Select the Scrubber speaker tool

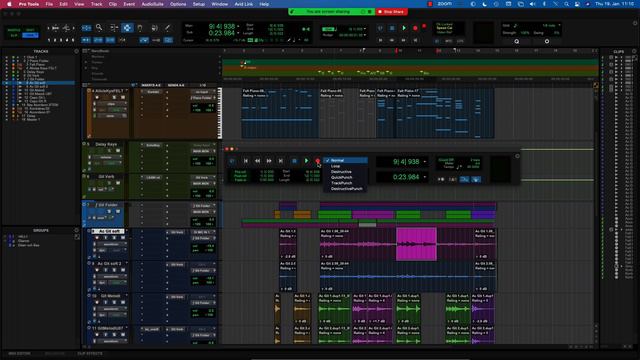pyautogui.click(x=154, y=28)
